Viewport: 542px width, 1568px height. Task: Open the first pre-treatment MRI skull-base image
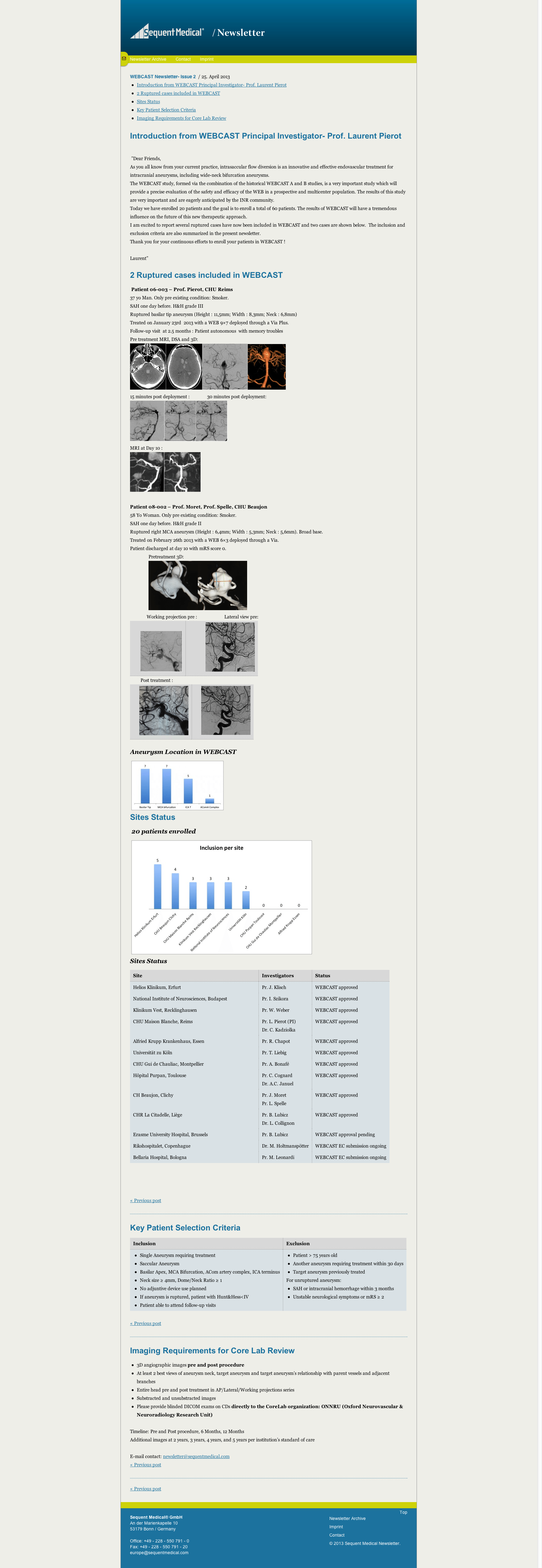[148, 367]
